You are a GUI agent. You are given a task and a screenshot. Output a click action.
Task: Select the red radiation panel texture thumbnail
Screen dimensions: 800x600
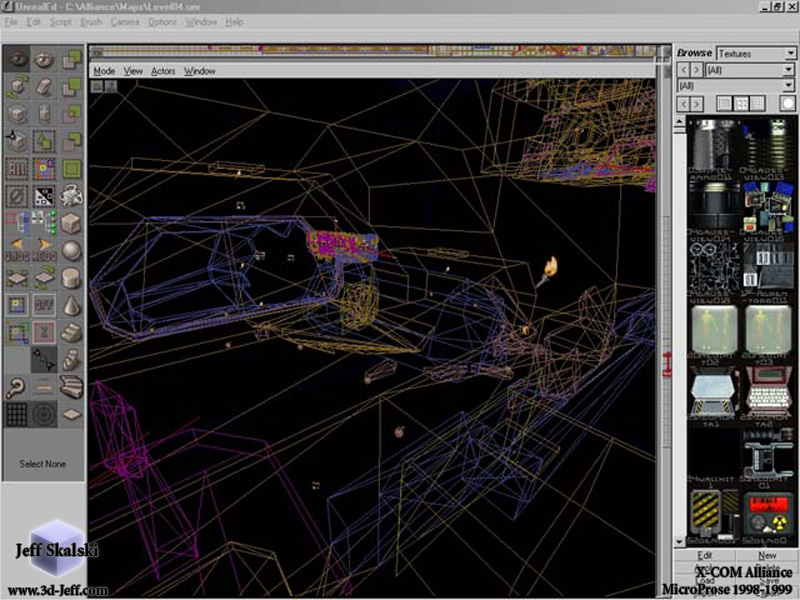point(768,514)
